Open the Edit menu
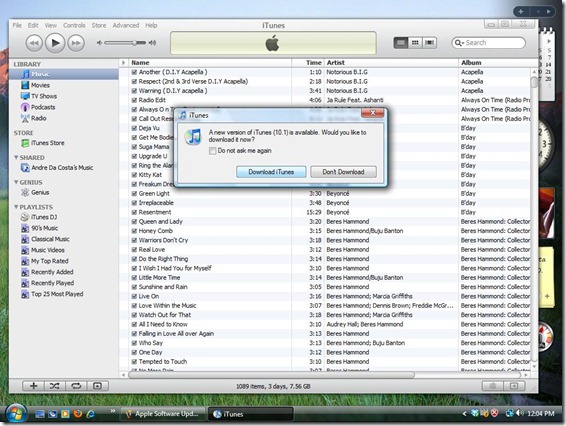566x426 pixels. [33, 25]
